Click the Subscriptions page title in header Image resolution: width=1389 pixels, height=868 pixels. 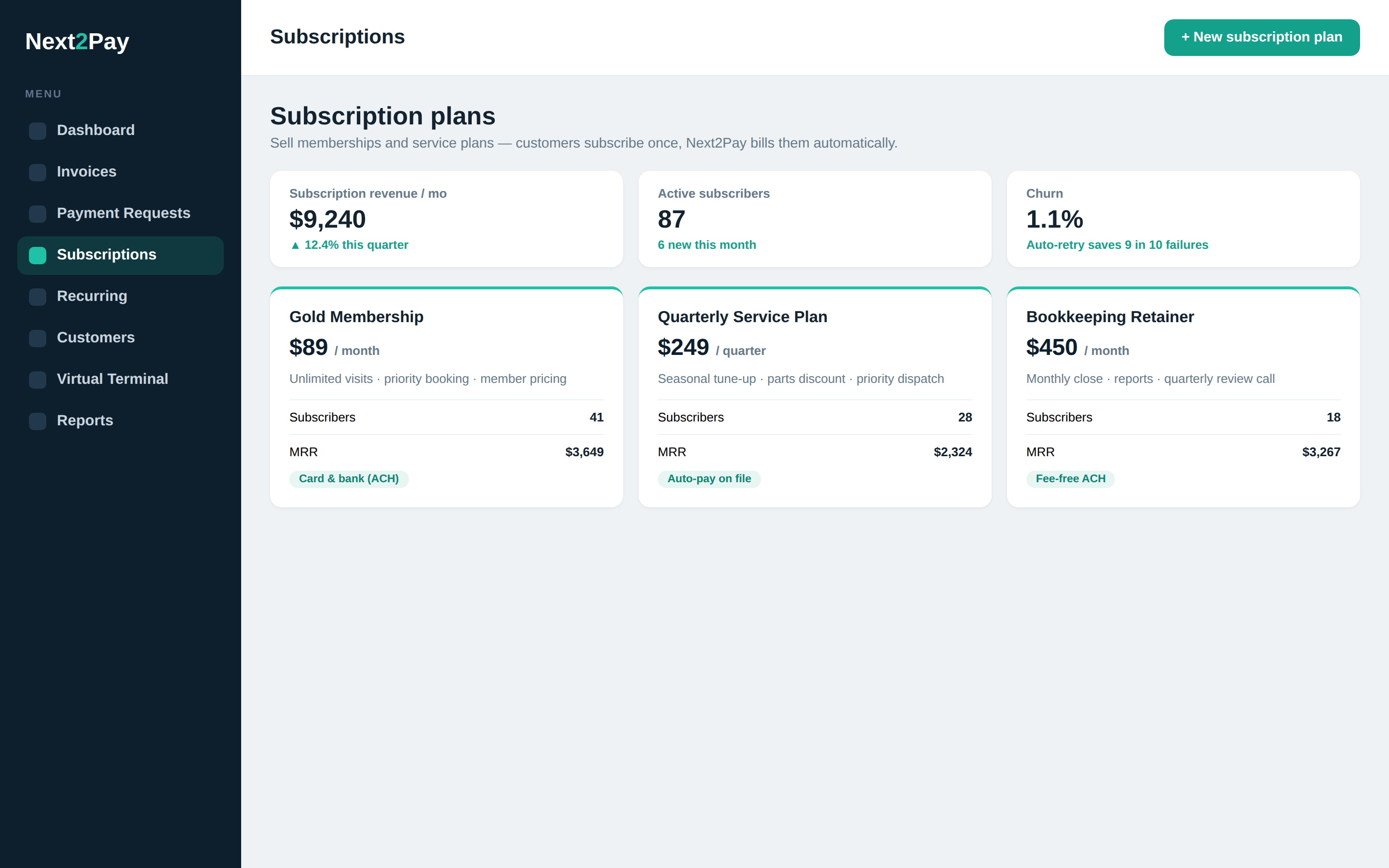coord(338,37)
